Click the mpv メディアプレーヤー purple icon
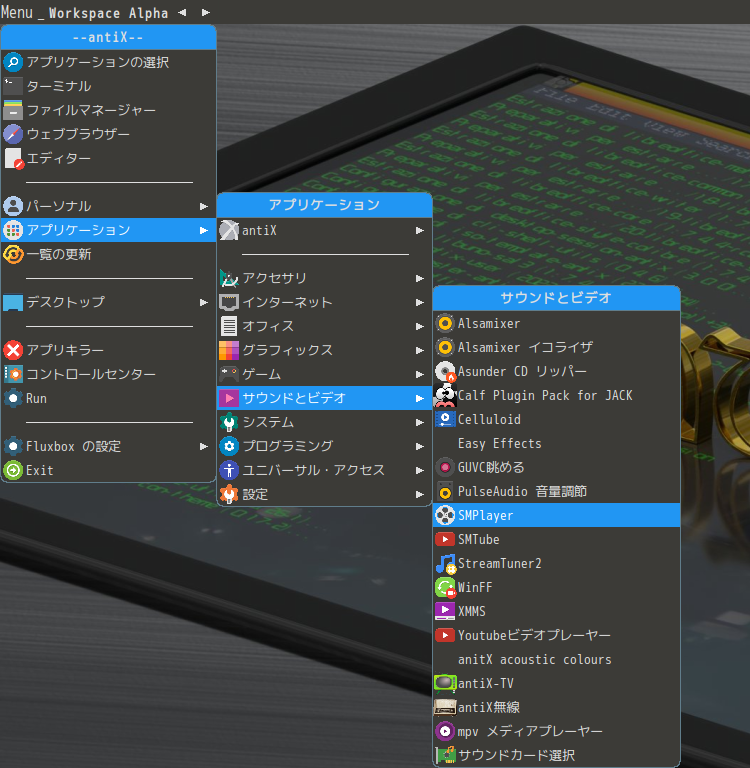 (445, 731)
